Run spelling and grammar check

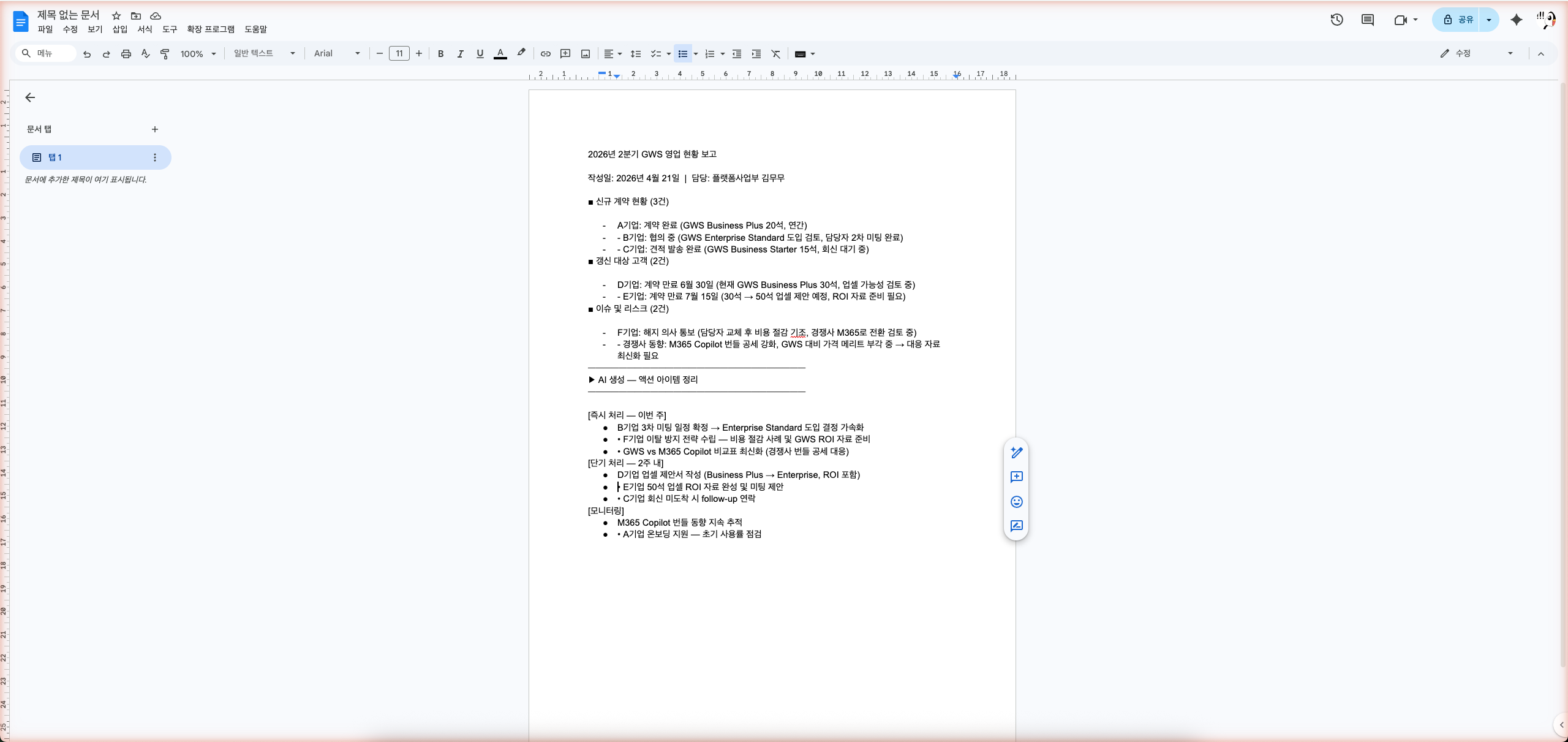[145, 53]
